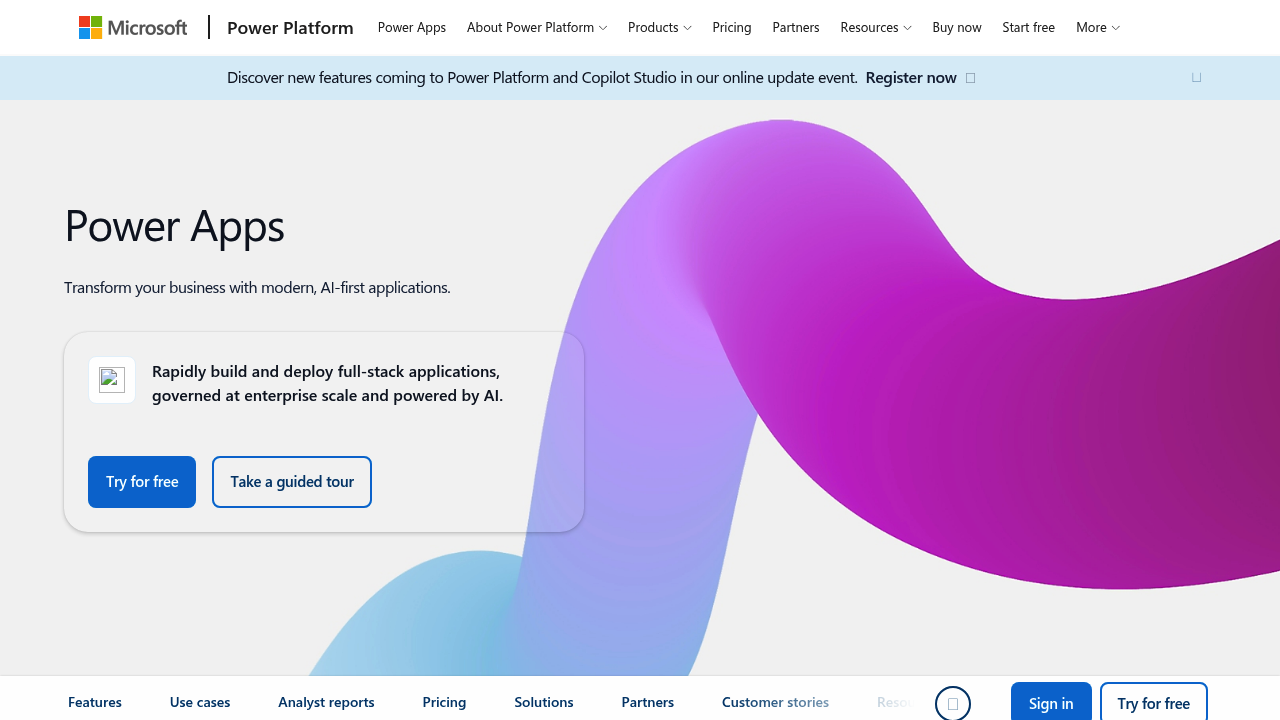
Task: Open the More menu
Action: point(1098,28)
